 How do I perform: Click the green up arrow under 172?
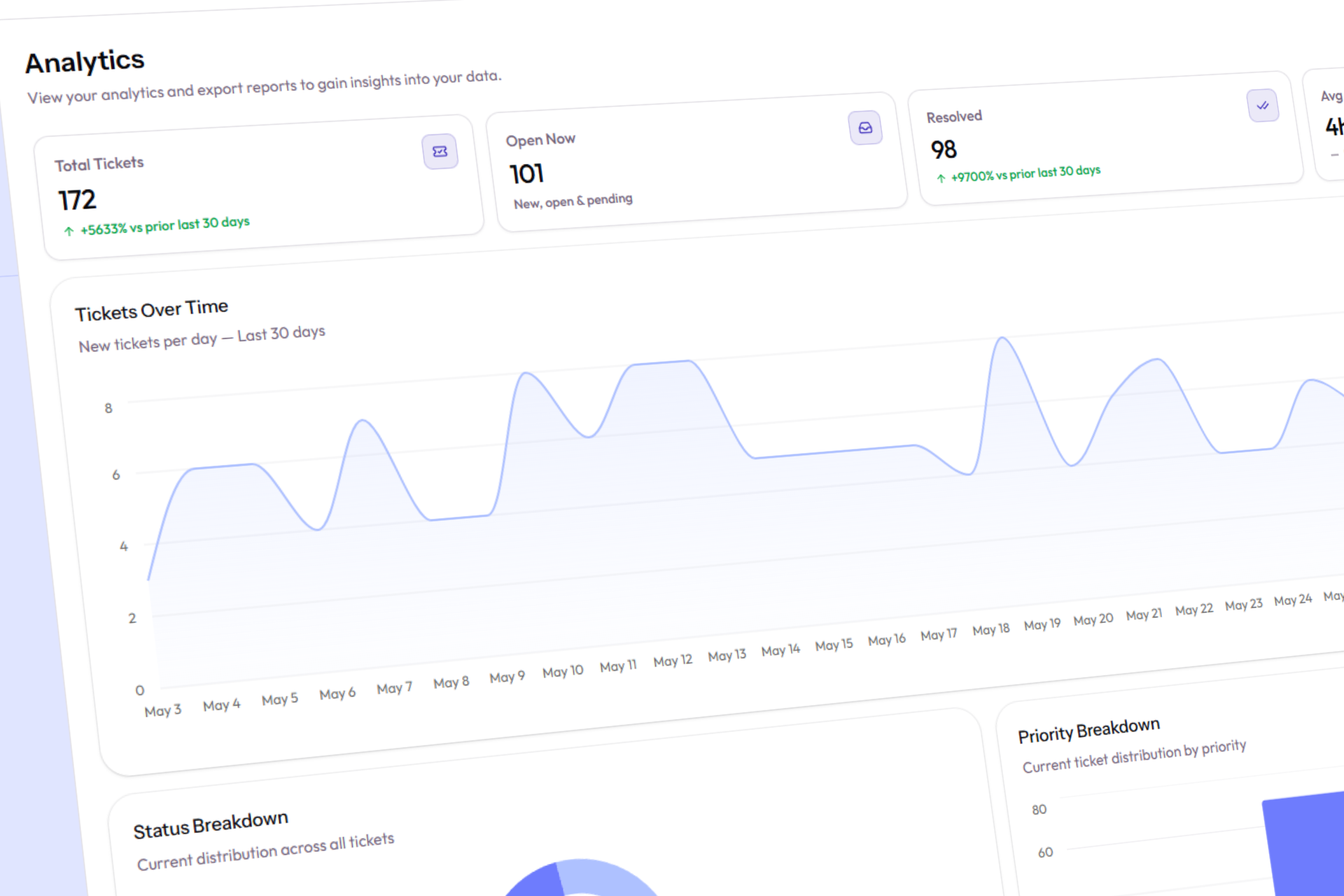69,231
